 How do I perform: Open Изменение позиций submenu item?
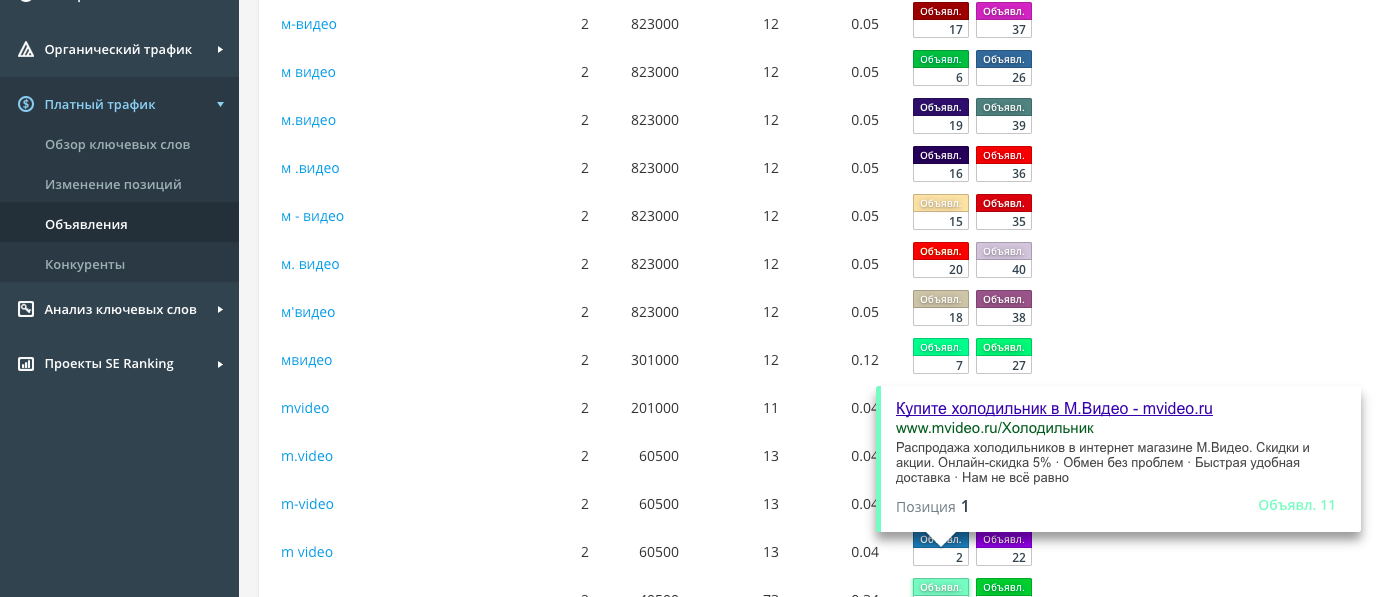tap(113, 184)
